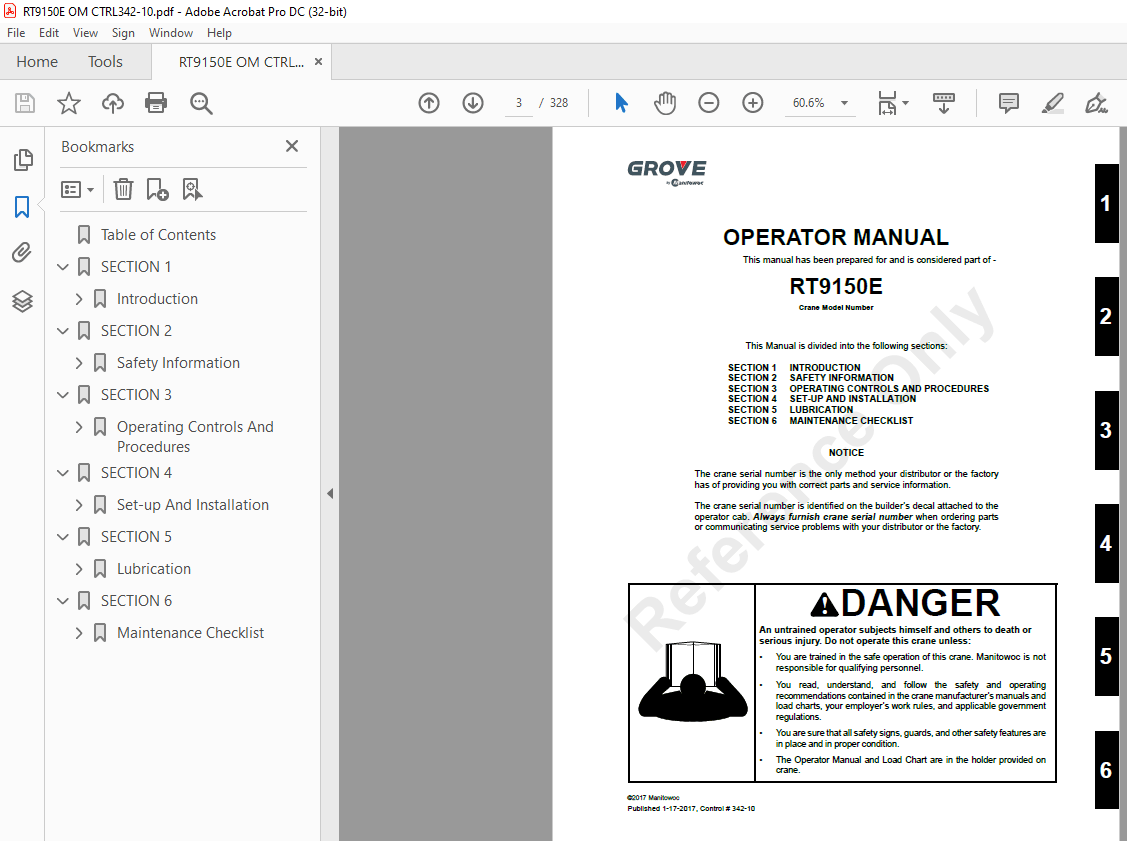Open the View menu
The image size is (1127, 841).
pos(85,32)
